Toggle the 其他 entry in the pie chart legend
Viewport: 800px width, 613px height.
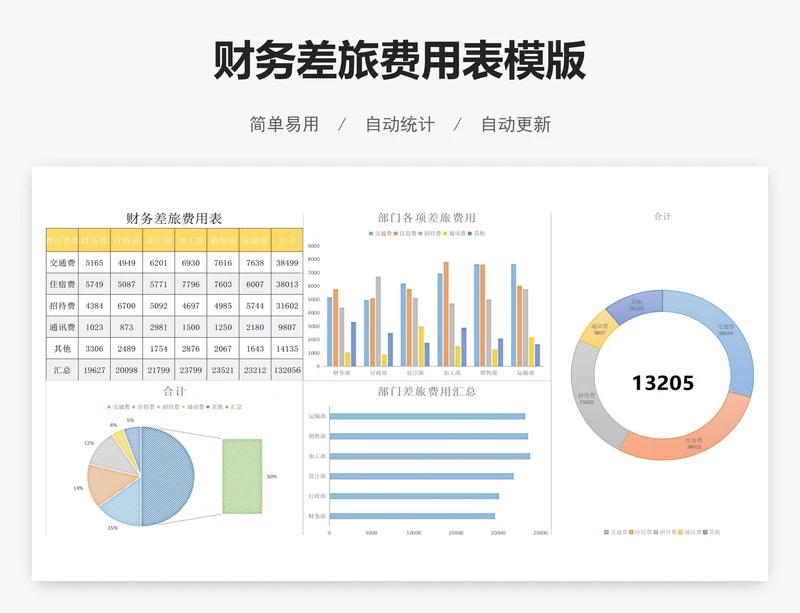coord(209,408)
